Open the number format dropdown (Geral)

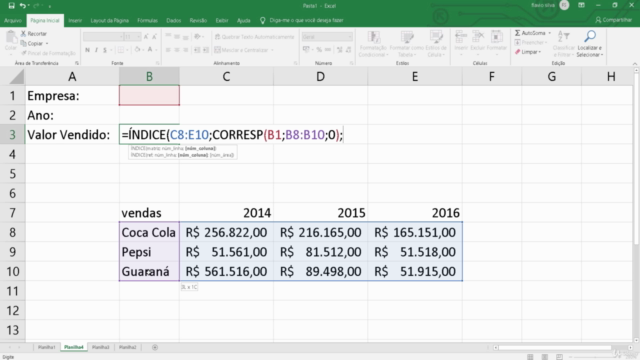pyautogui.click(x=350, y=37)
